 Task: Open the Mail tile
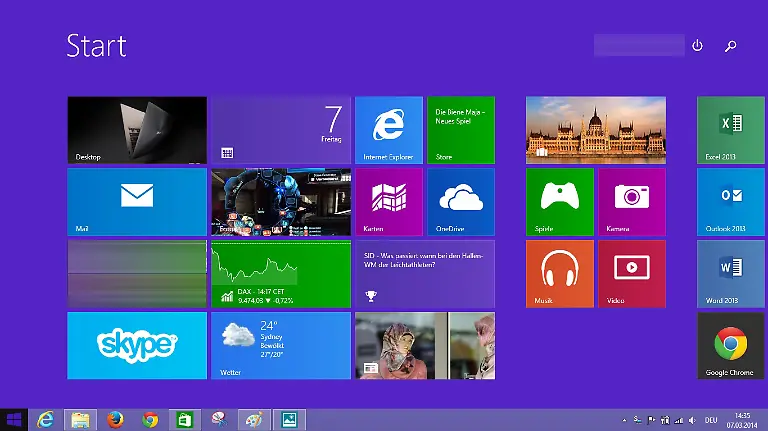coord(137,202)
